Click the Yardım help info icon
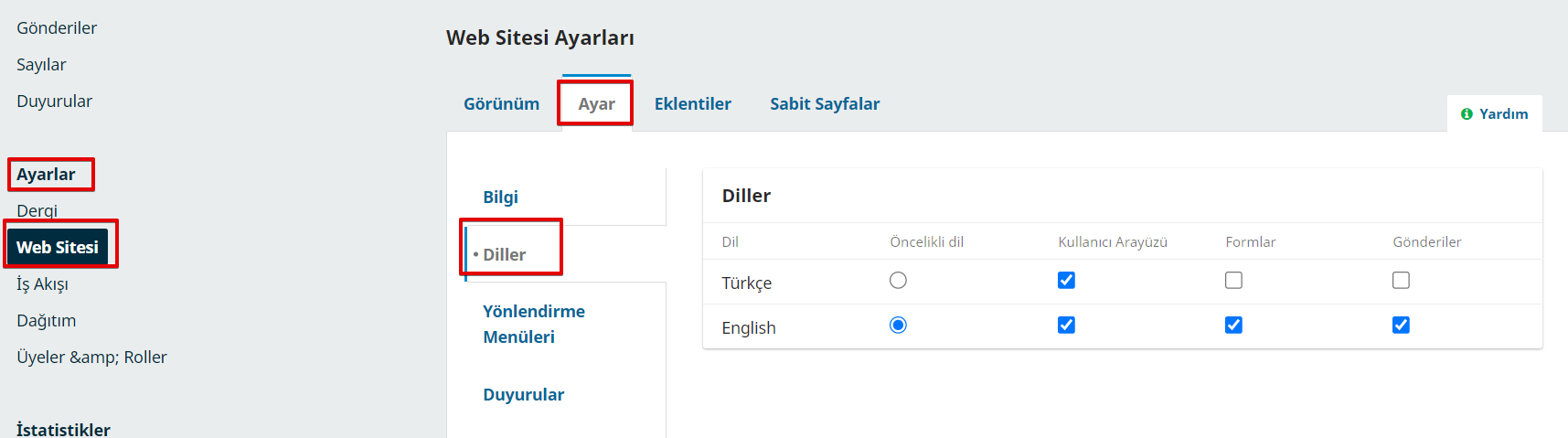 click(x=1467, y=114)
